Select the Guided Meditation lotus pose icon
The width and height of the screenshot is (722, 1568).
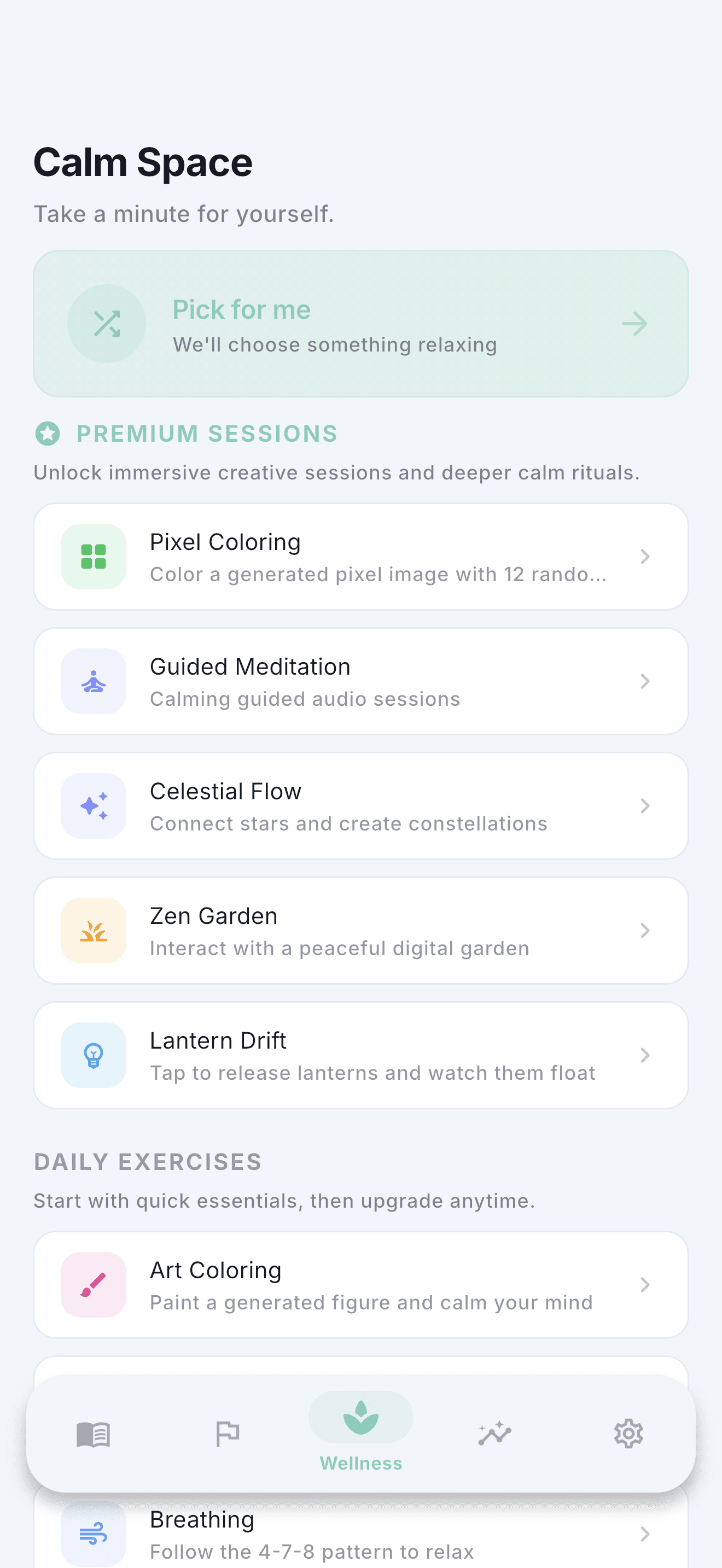(x=94, y=681)
